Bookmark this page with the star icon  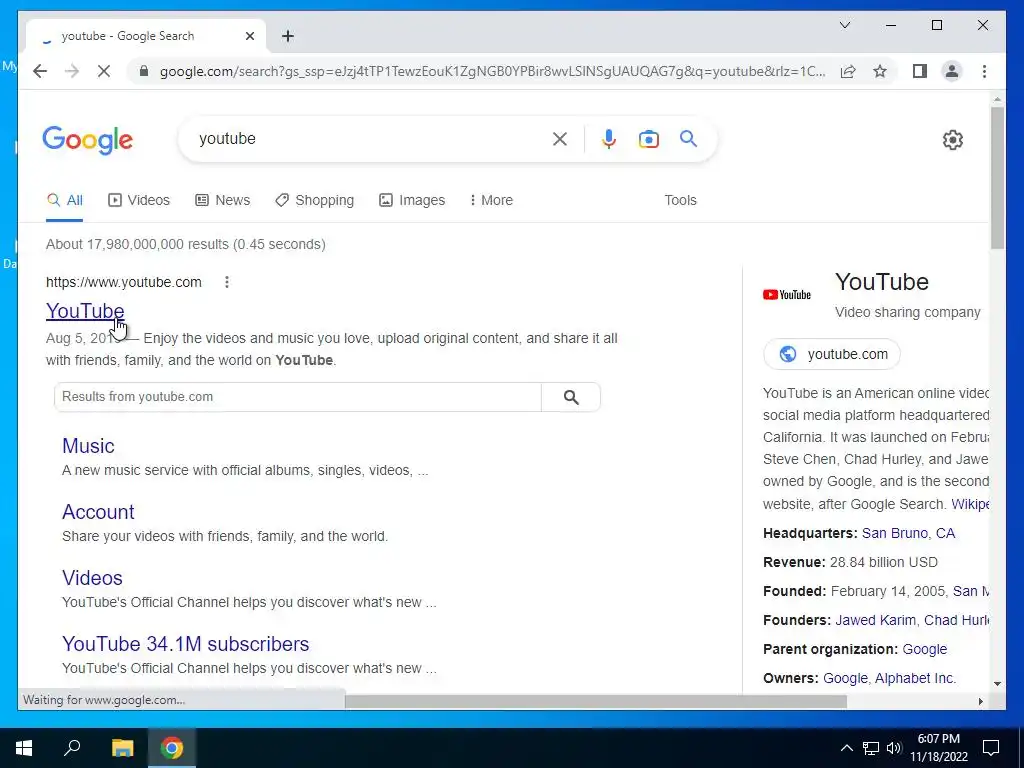click(x=880, y=71)
